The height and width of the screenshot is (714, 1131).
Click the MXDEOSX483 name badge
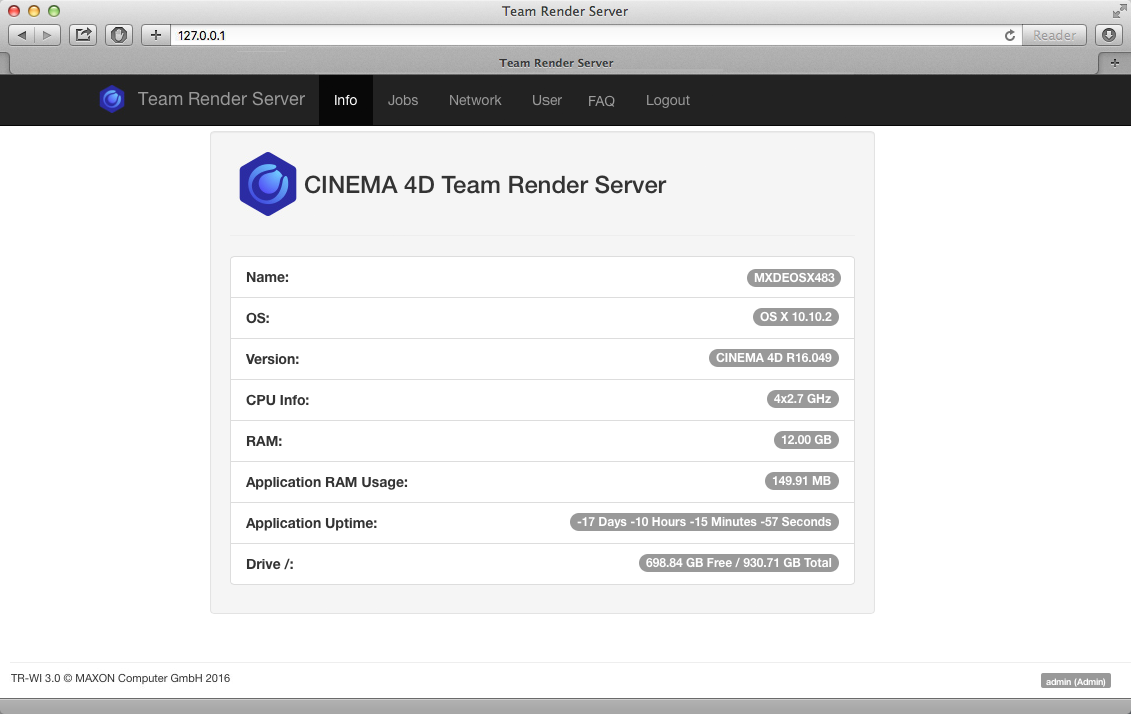pos(793,278)
